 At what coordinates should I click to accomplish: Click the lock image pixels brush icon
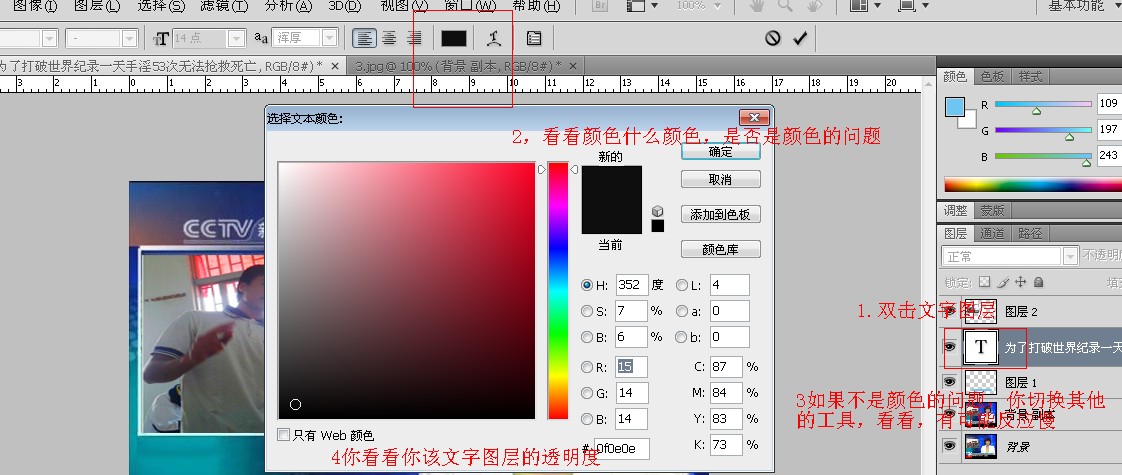(x=1003, y=282)
